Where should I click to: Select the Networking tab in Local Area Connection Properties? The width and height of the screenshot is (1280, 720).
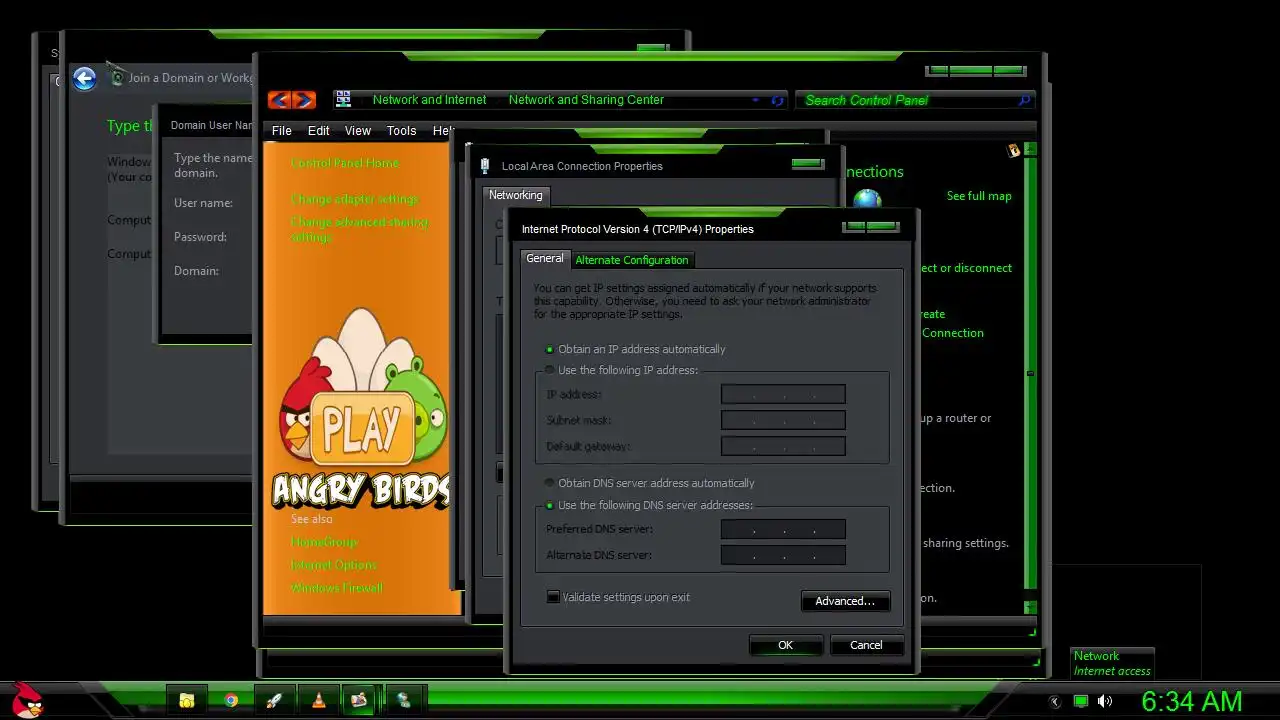click(516, 195)
